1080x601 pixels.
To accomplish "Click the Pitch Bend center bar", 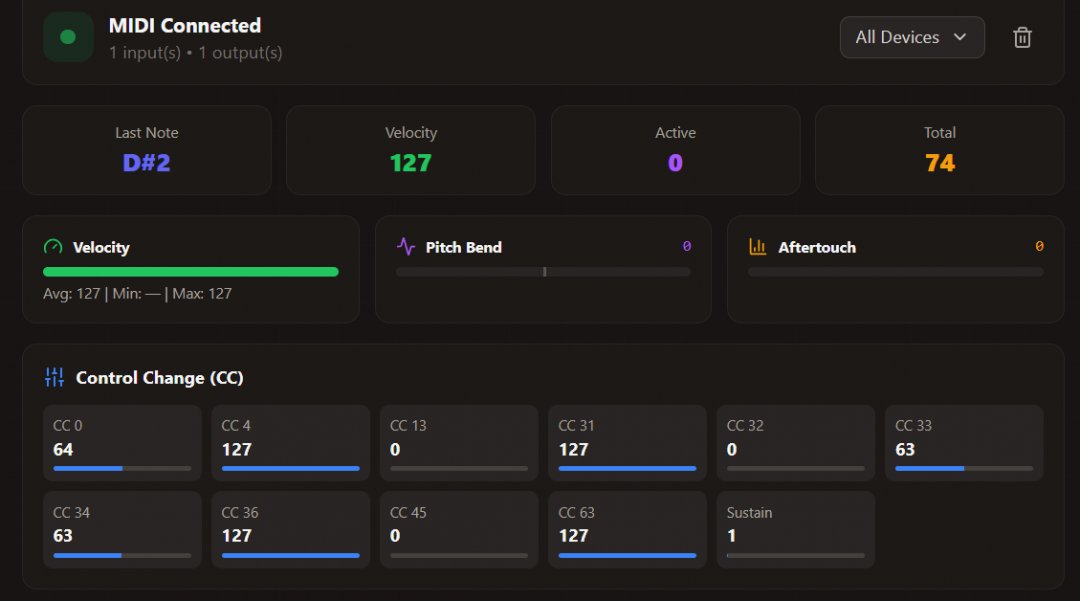I will tap(543, 271).
